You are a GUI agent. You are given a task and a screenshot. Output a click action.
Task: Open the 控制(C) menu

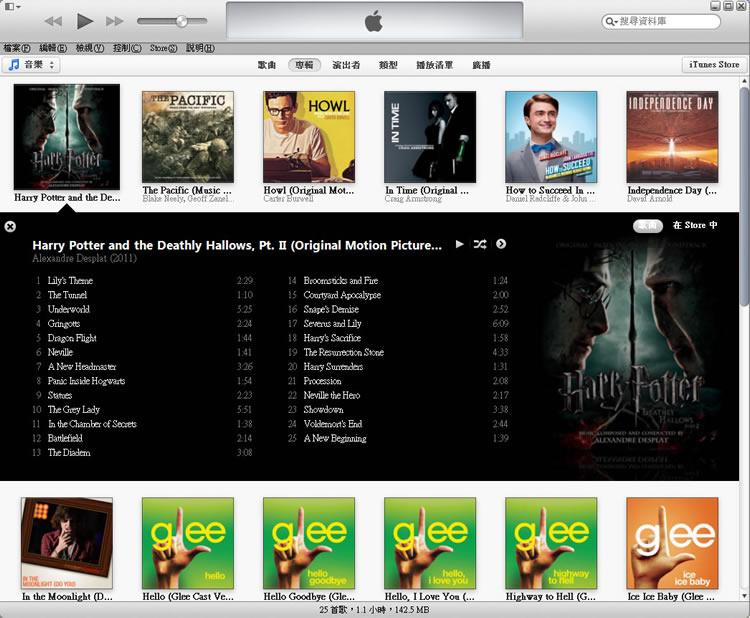point(127,48)
